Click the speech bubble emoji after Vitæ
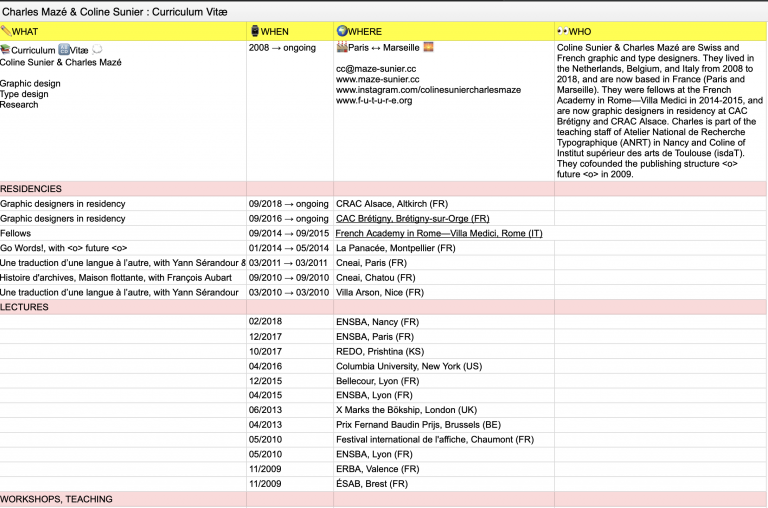The height and width of the screenshot is (508, 768). pyautogui.click(x=97, y=49)
